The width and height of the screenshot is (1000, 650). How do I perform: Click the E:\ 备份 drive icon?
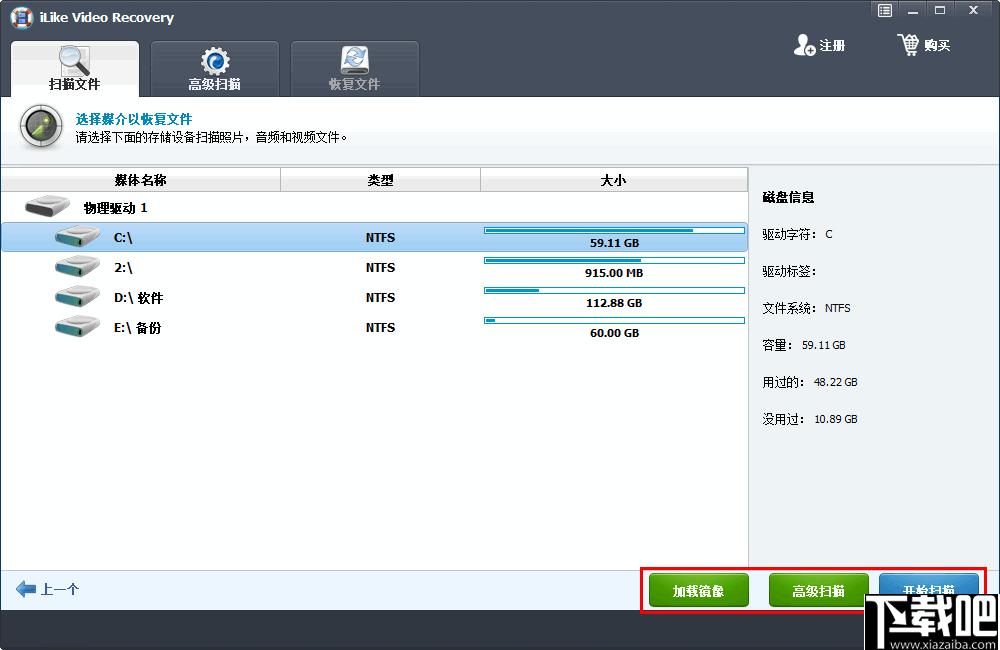pos(77,328)
